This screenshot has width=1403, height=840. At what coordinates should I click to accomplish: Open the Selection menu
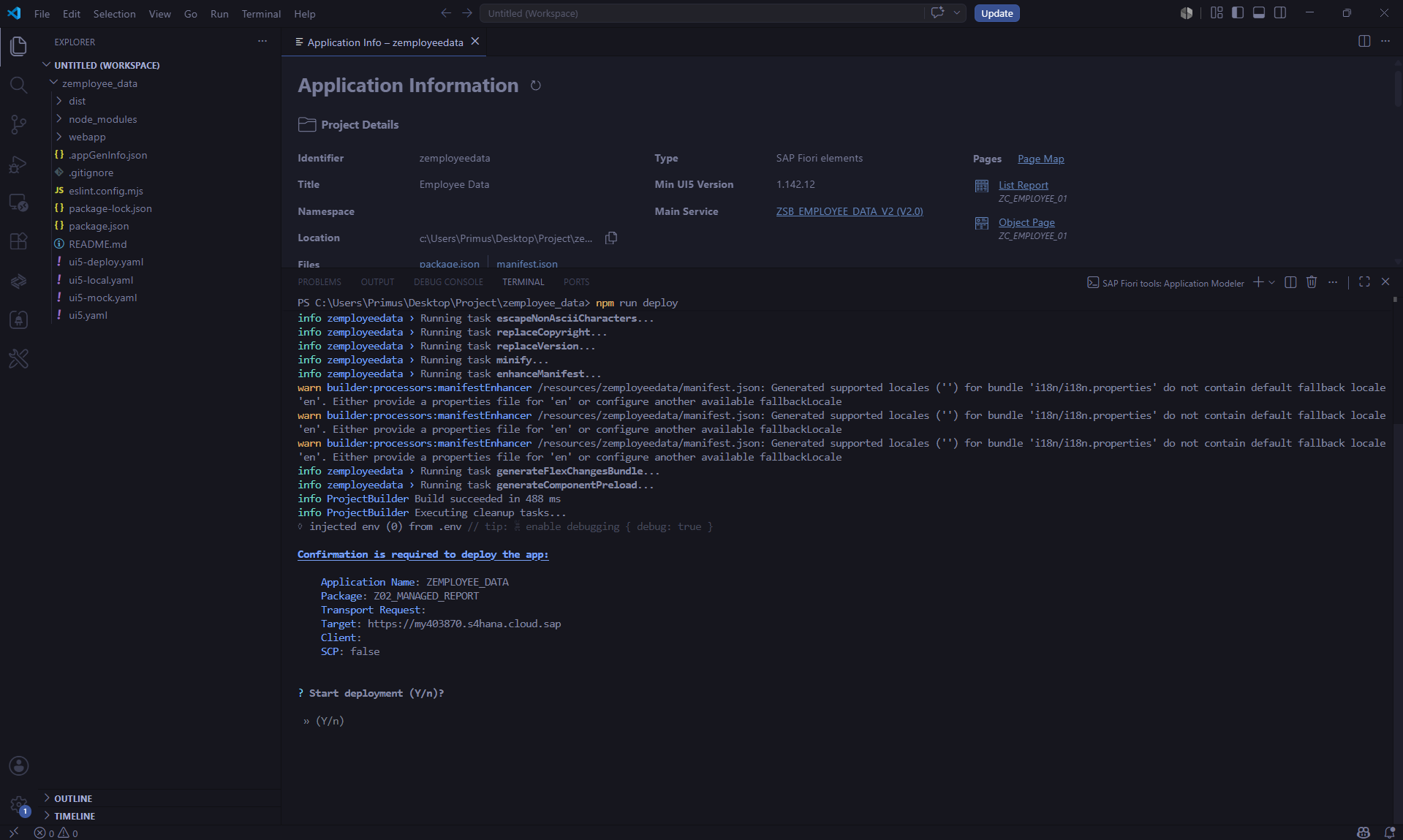[x=114, y=14]
